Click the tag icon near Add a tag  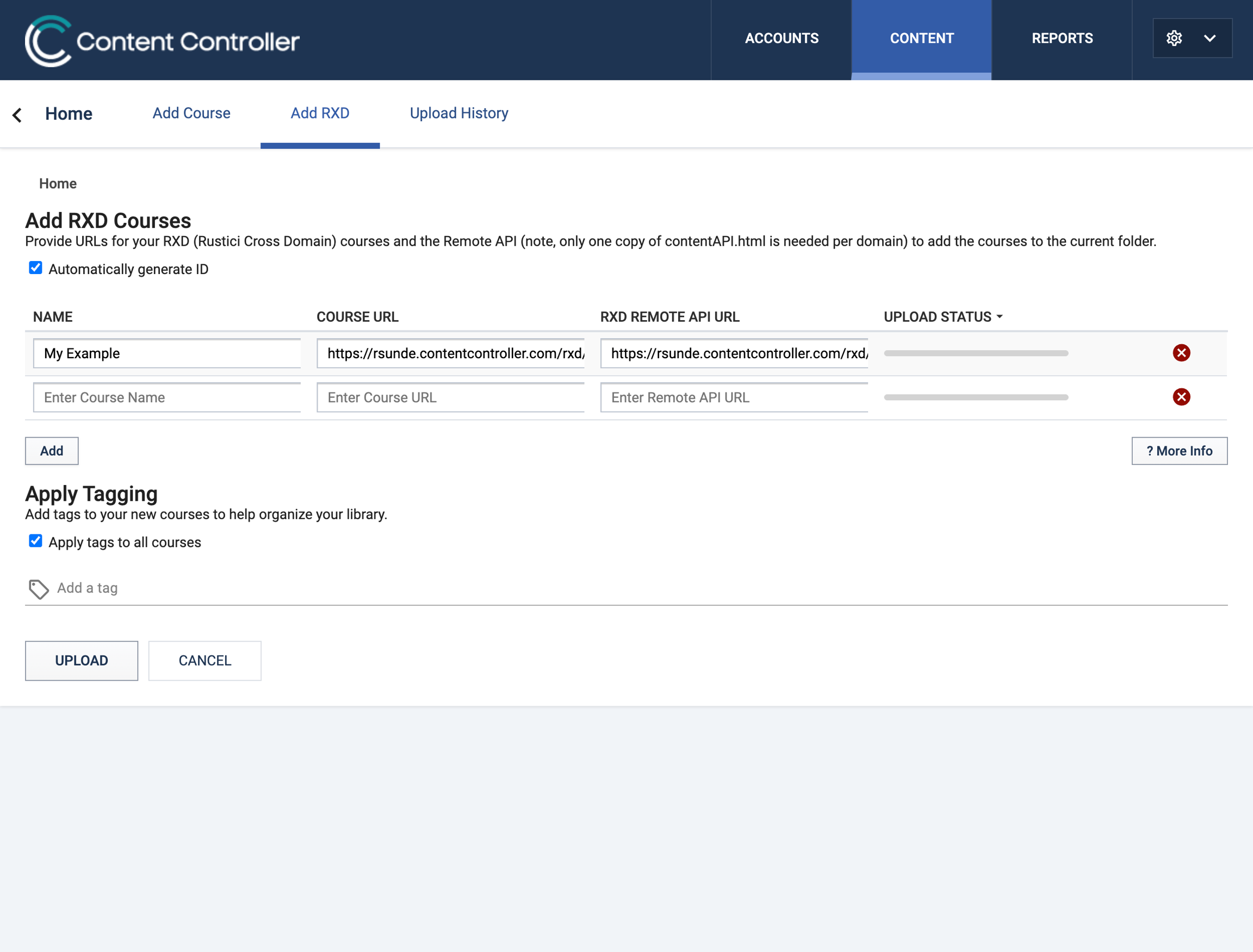39,589
